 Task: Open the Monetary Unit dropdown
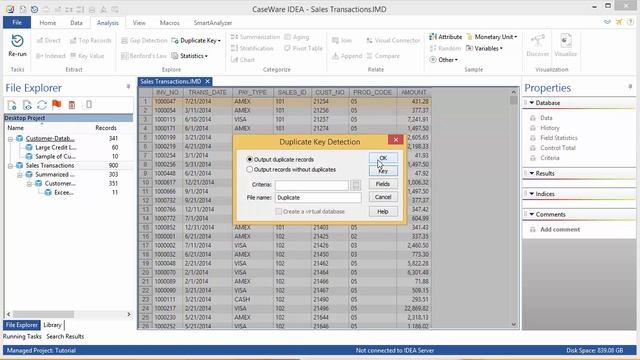point(492,37)
